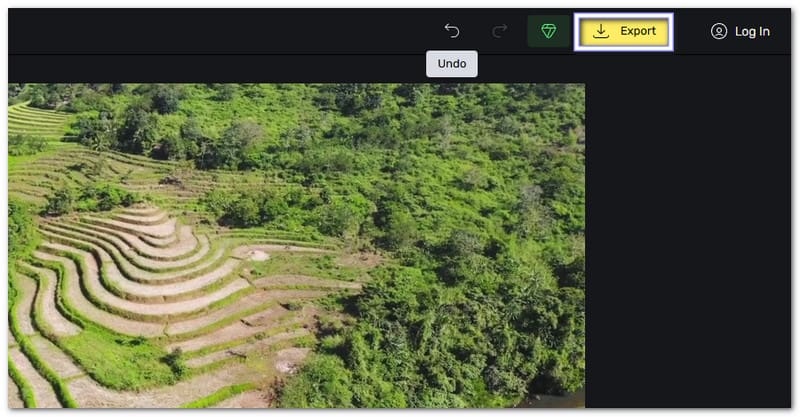Click the Undo tooltip label

pyautogui.click(x=452, y=64)
